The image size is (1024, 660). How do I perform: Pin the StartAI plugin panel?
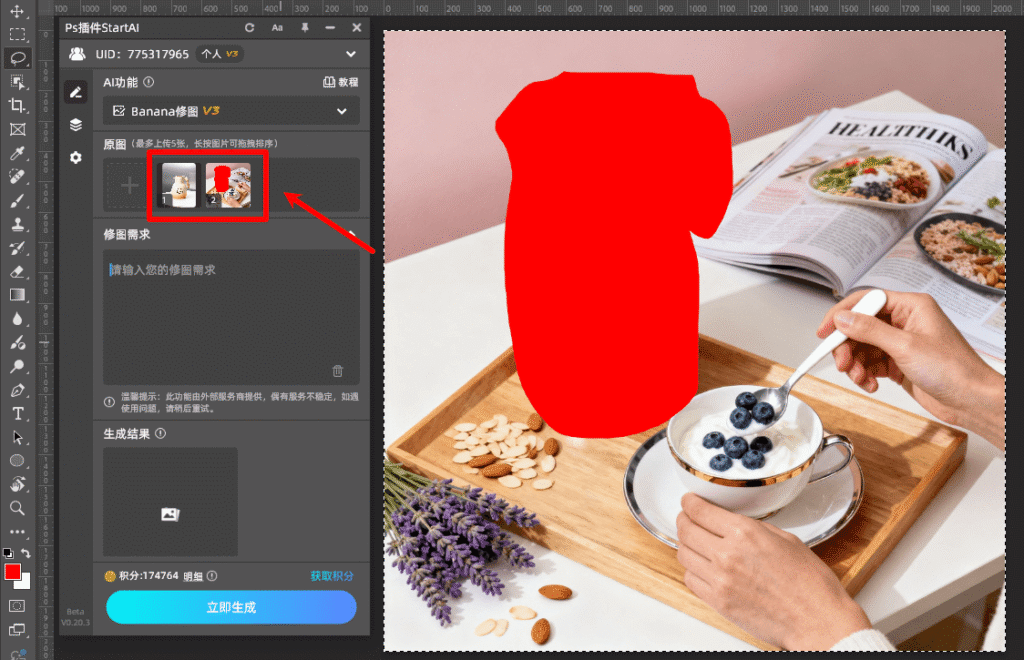305,28
